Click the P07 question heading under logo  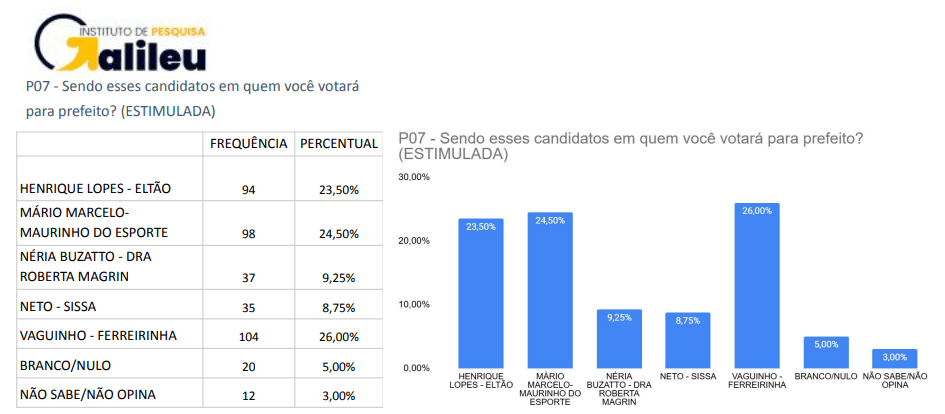click(193, 99)
